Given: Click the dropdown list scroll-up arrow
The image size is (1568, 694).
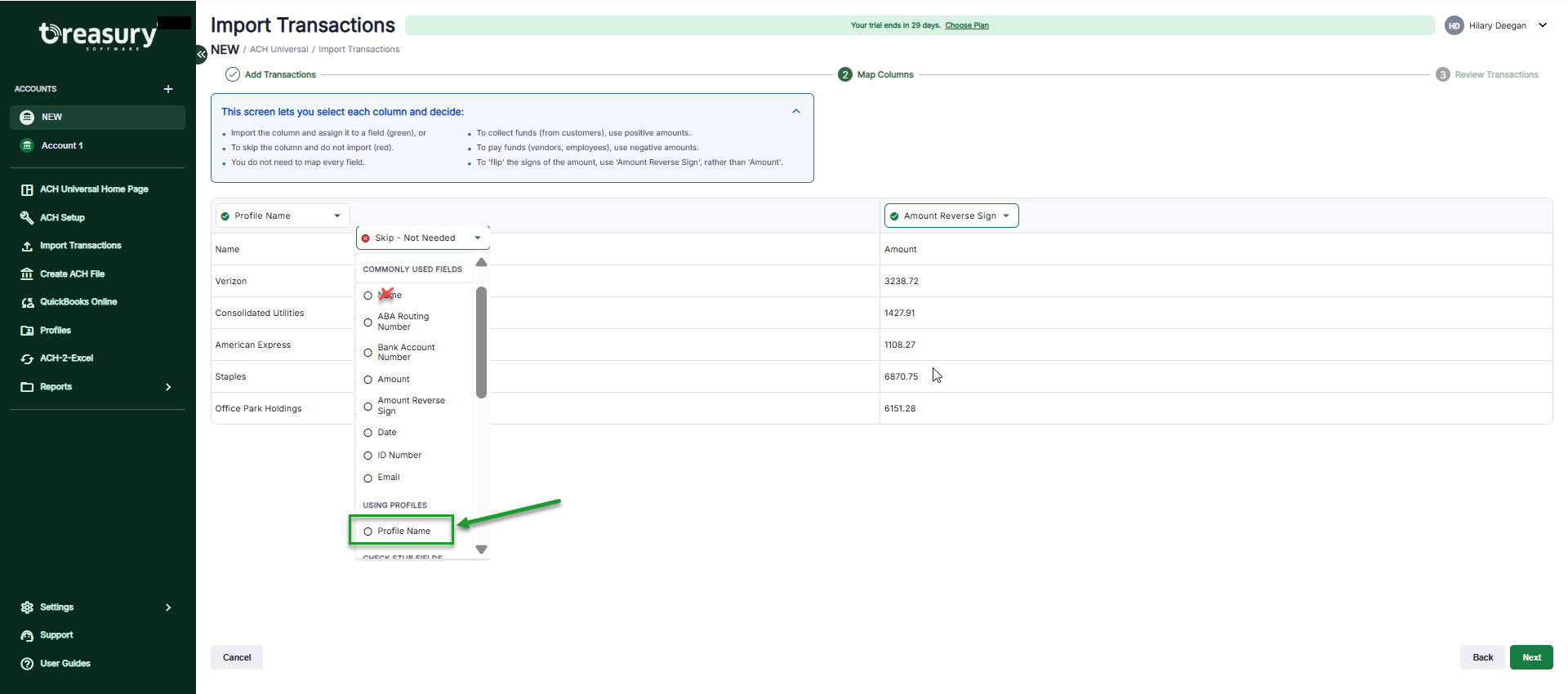Looking at the screenshot, I should (x=481, y=263).
